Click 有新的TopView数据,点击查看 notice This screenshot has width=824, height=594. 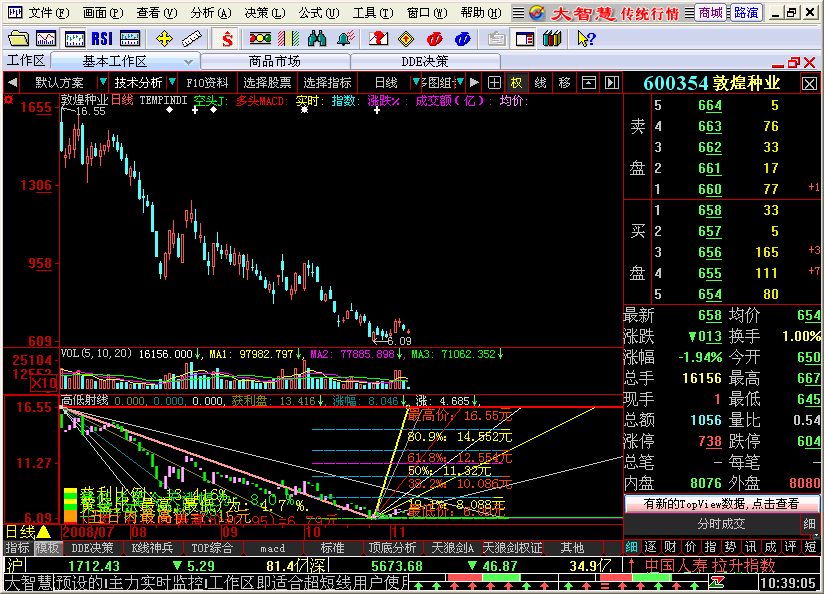pyautogui.click(x=721, y=504)
